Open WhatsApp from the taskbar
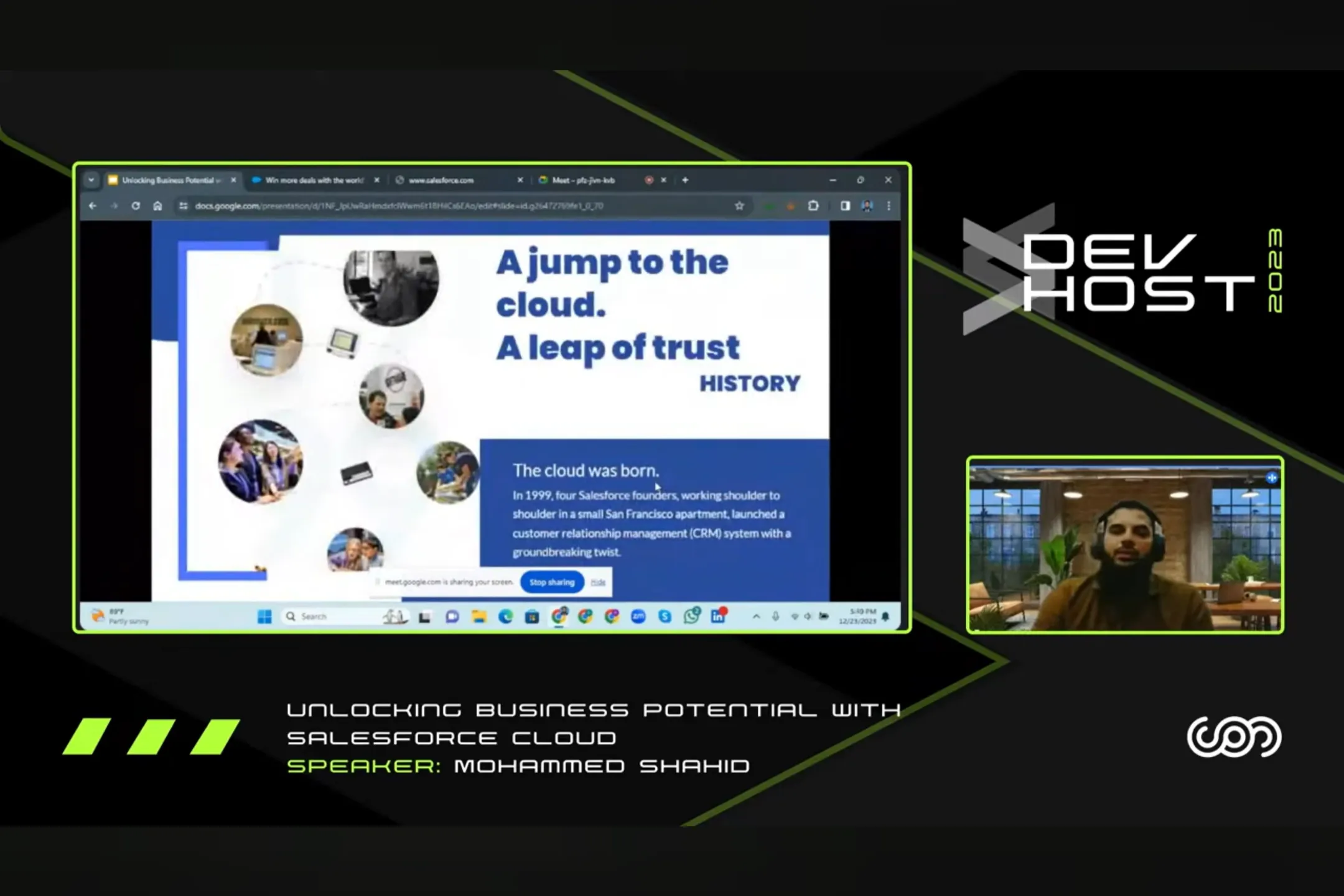 (x=691, y=617)
